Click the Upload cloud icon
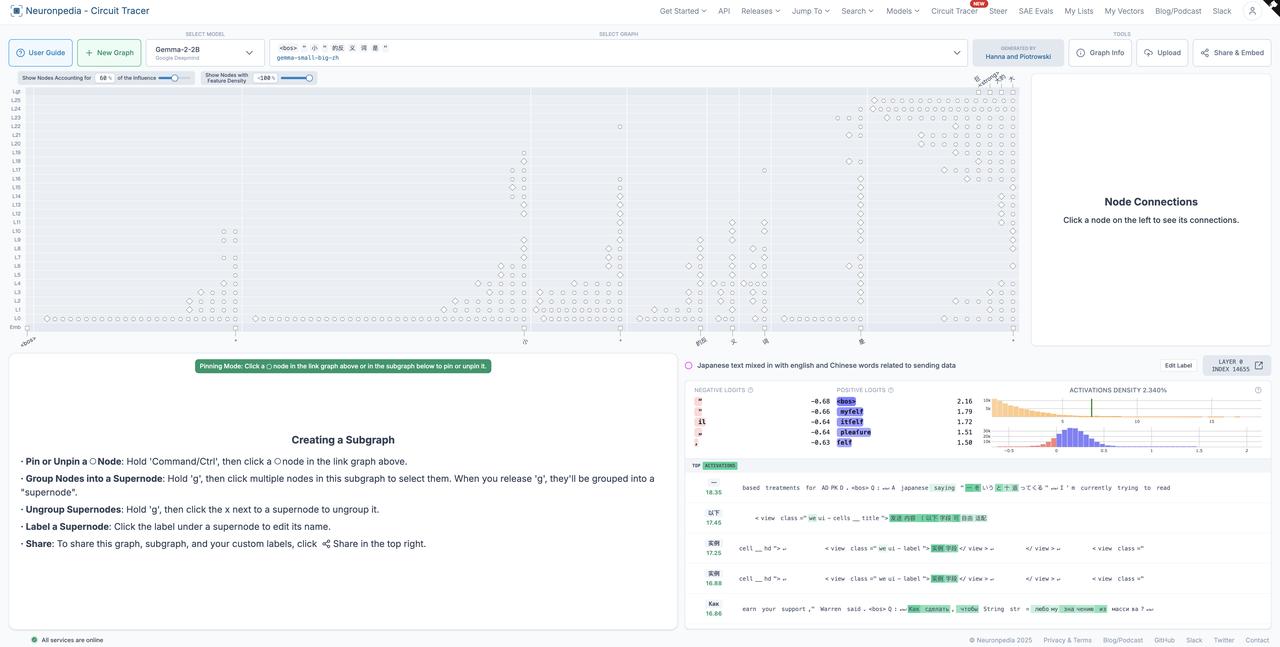Viewport: 1280px width, 647px height. pos(1149,53)
